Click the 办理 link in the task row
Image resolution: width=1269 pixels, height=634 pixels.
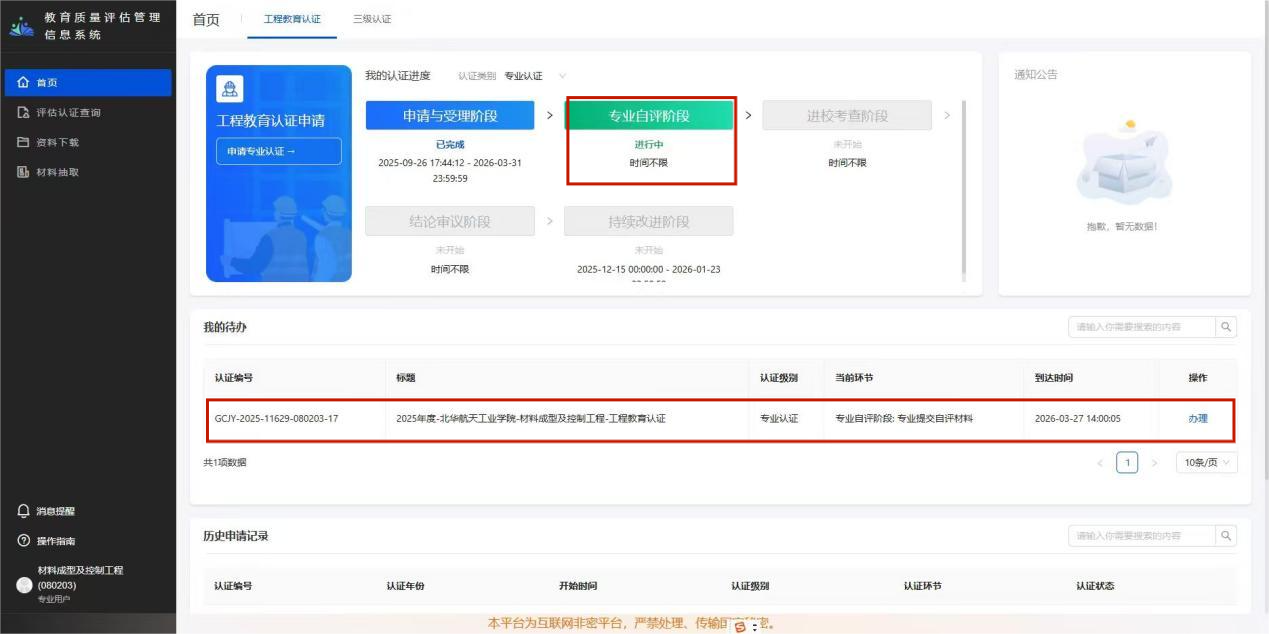click(x=1197, y=418)
